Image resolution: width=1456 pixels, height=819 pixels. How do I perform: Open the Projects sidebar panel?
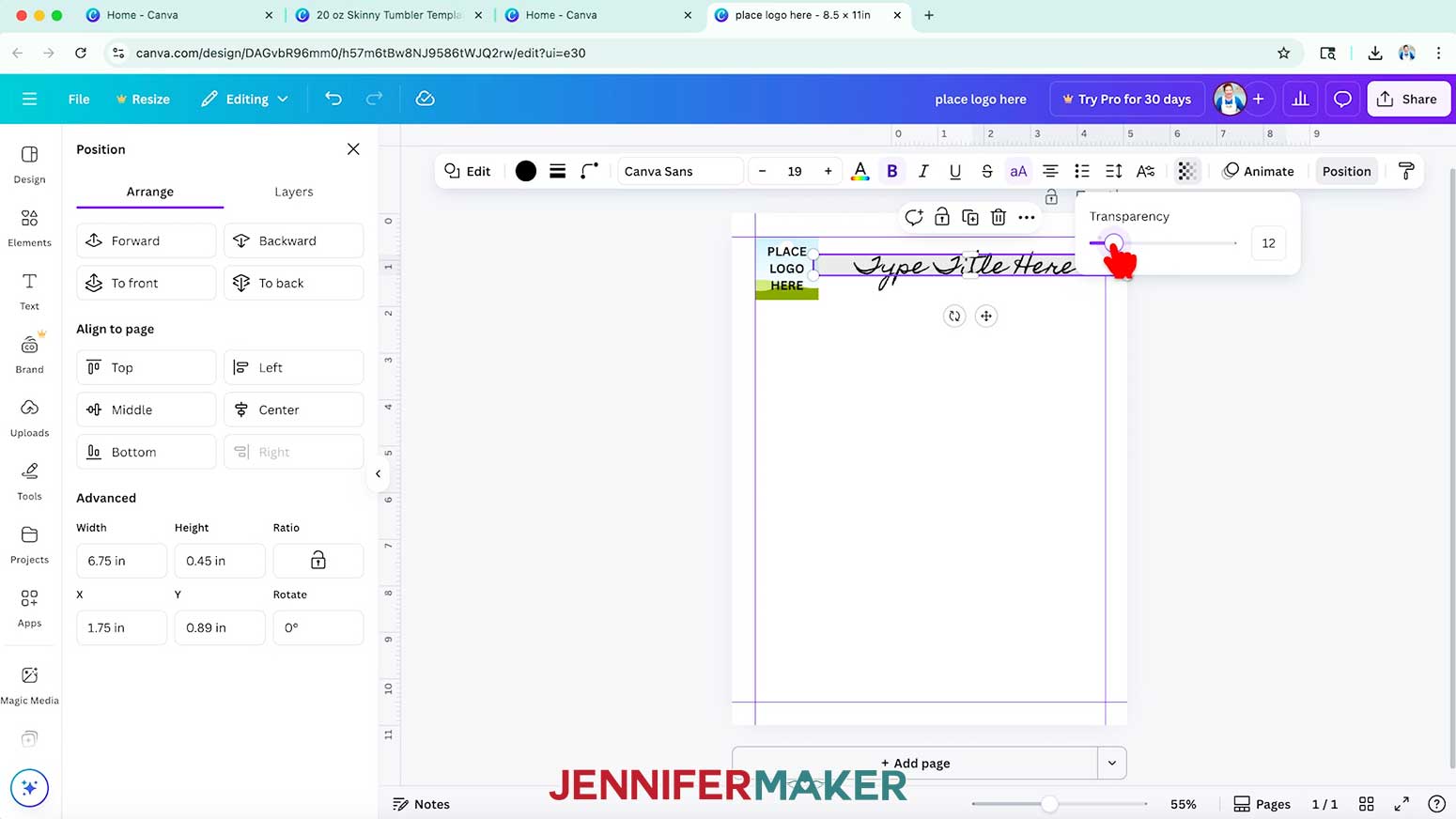[29, 545]
